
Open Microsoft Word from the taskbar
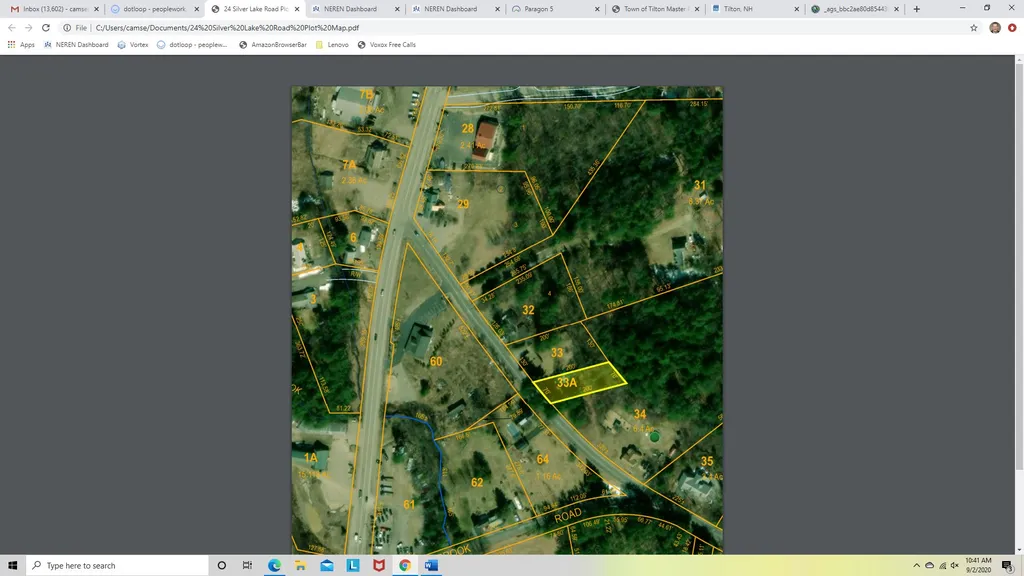pyautogui.click(x=431, y=566)
